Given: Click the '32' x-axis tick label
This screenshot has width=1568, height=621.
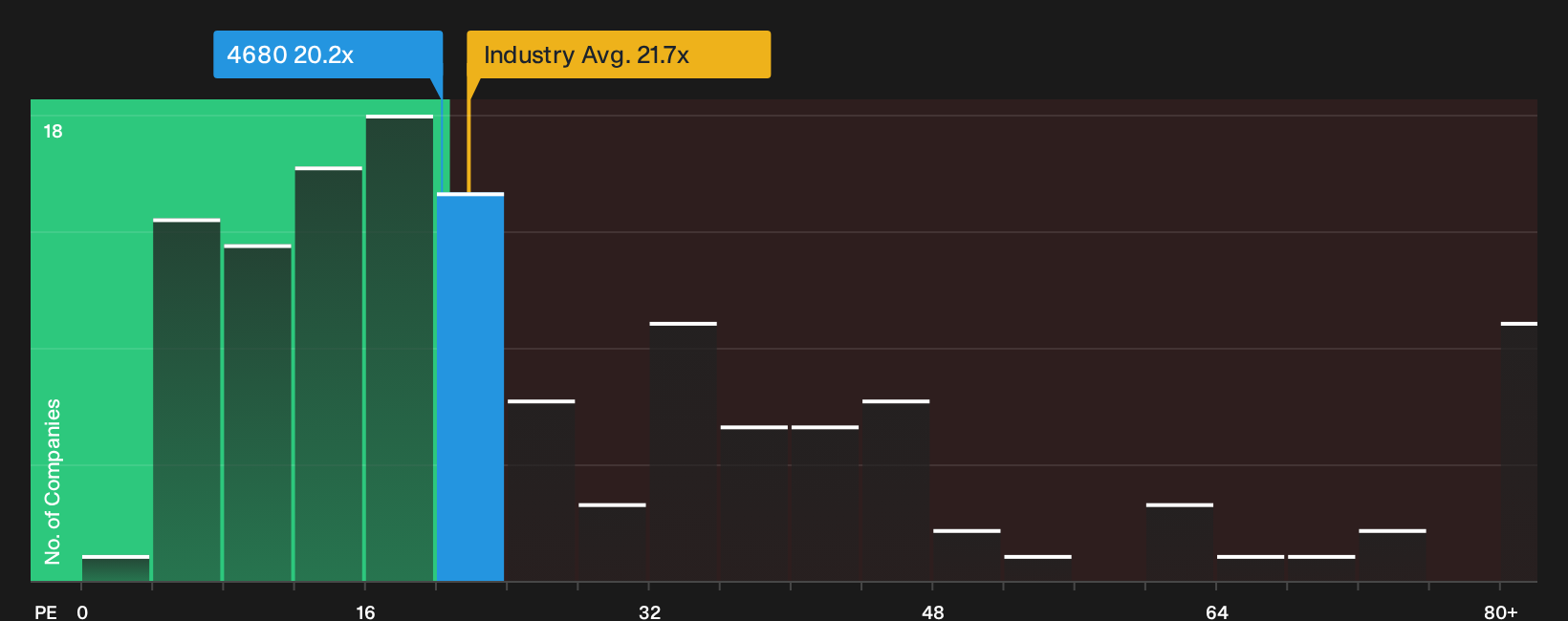Looking at the screenshot, I should pos(649,612).
